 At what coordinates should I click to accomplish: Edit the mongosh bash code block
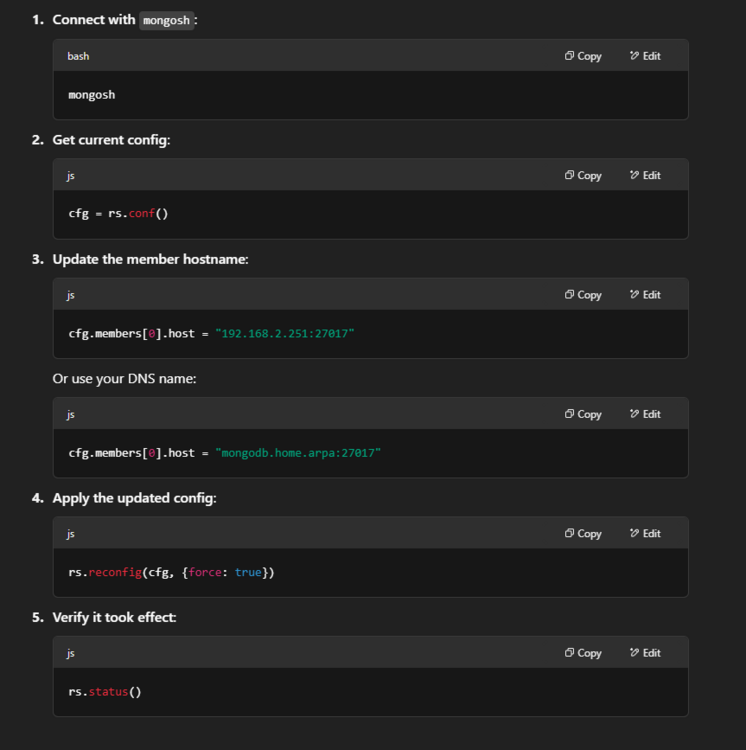click(645, 56)
